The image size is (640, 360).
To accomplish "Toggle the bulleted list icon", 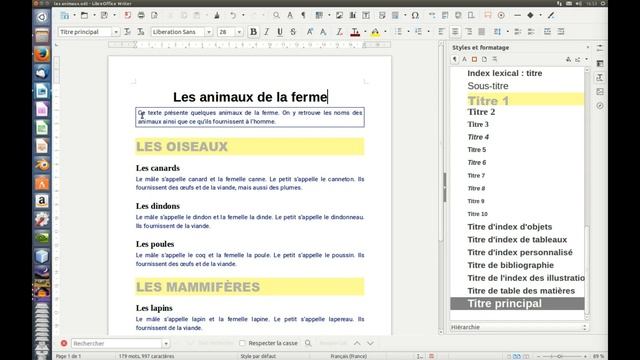I will [x=398, y=32].
